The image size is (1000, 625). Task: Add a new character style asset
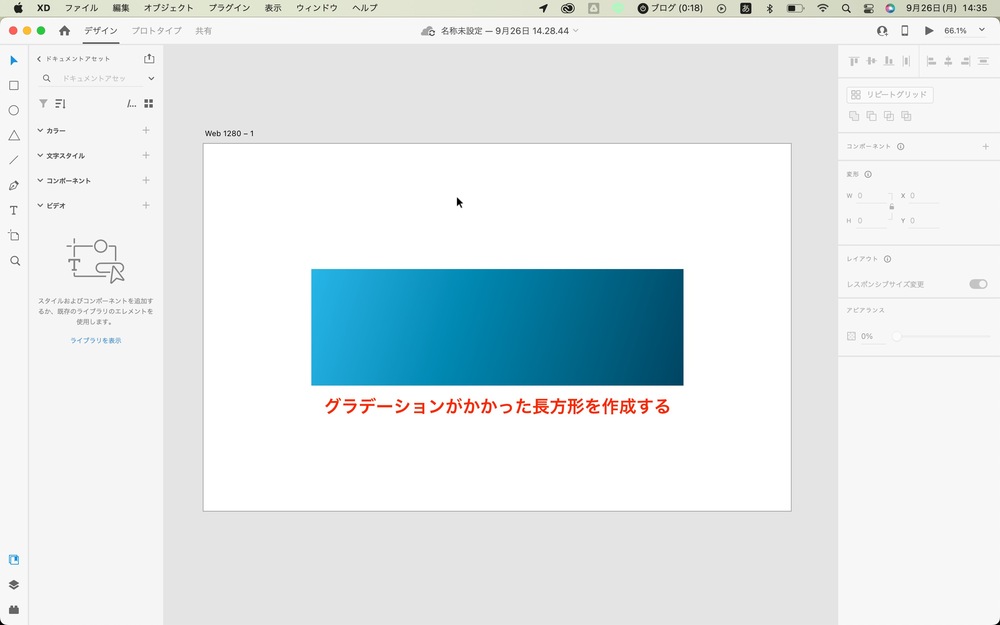point(146,155)
